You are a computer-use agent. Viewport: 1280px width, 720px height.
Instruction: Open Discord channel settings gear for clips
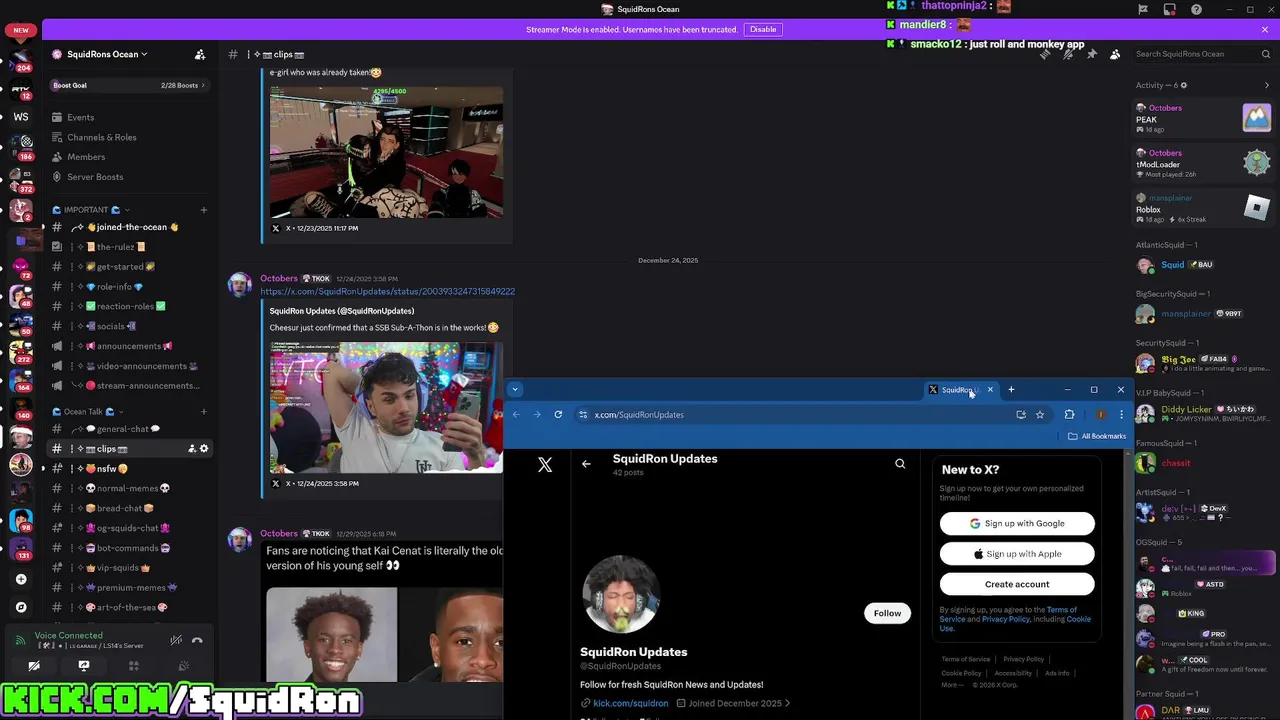point(204,449)
